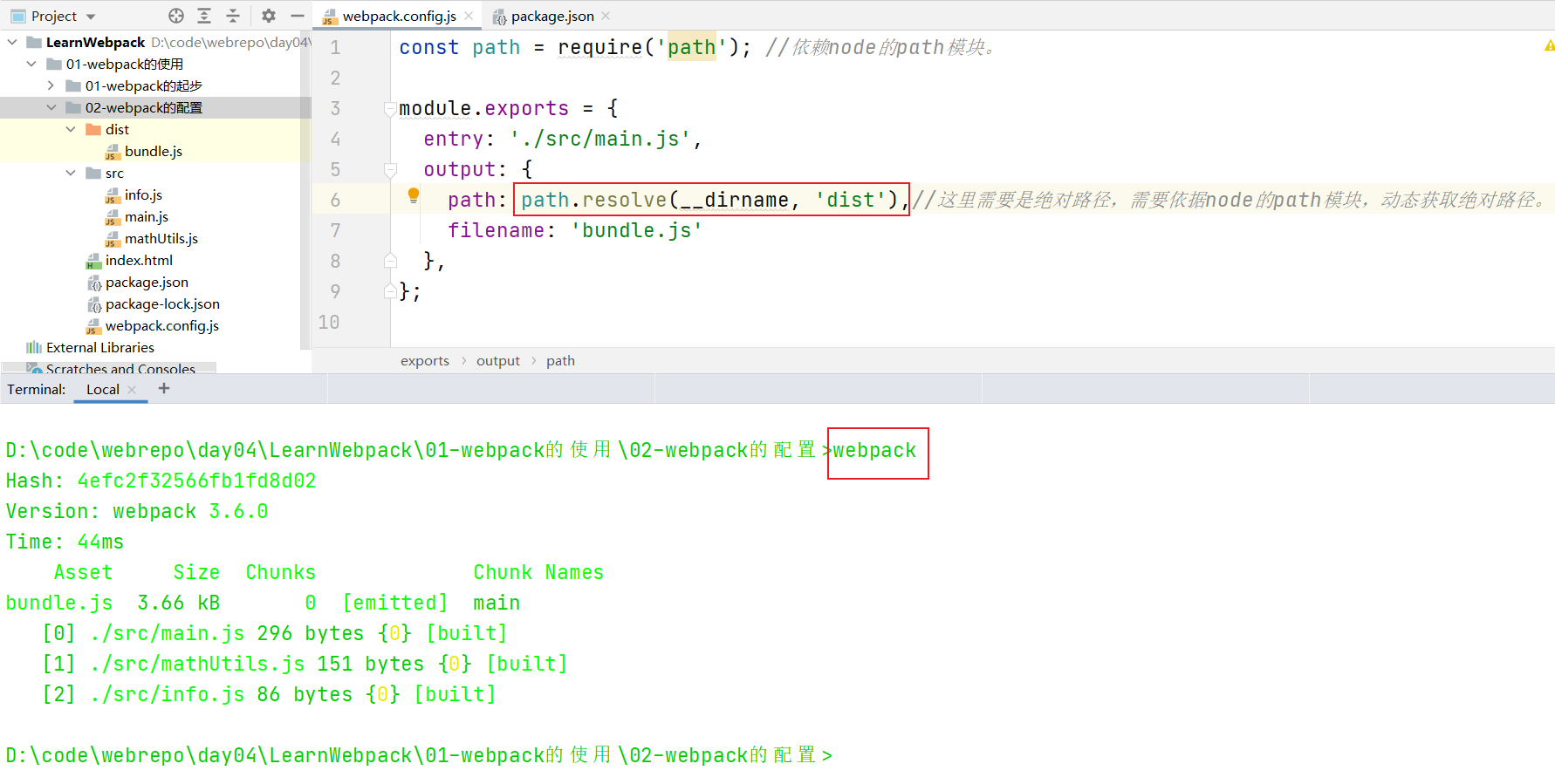Hide the Project panel with minus icon
Image resolution: width=1555 pixels, height=784 pixels.
pos(297,16)
